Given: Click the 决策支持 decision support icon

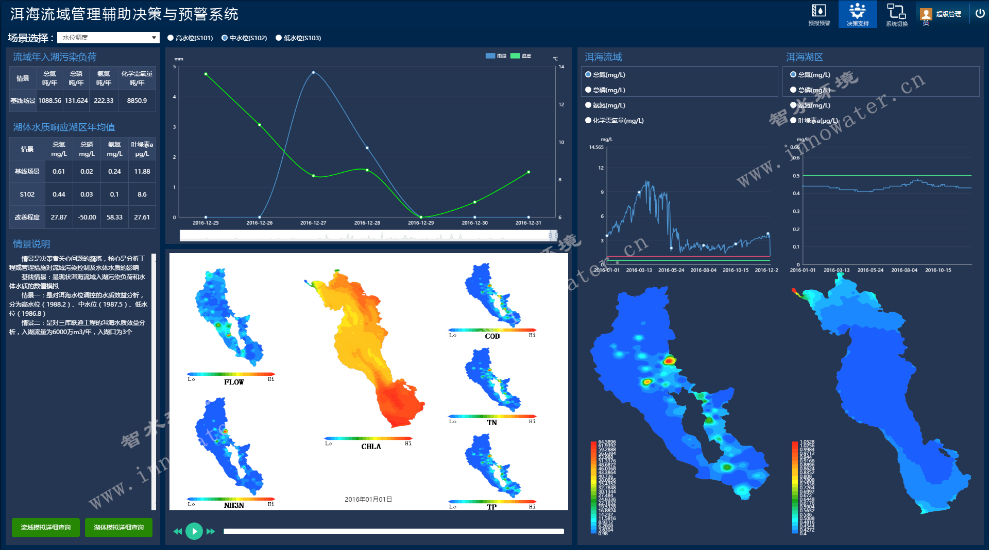Looking at the screenshot, I should pyautogui.click(x=857, y=14).
